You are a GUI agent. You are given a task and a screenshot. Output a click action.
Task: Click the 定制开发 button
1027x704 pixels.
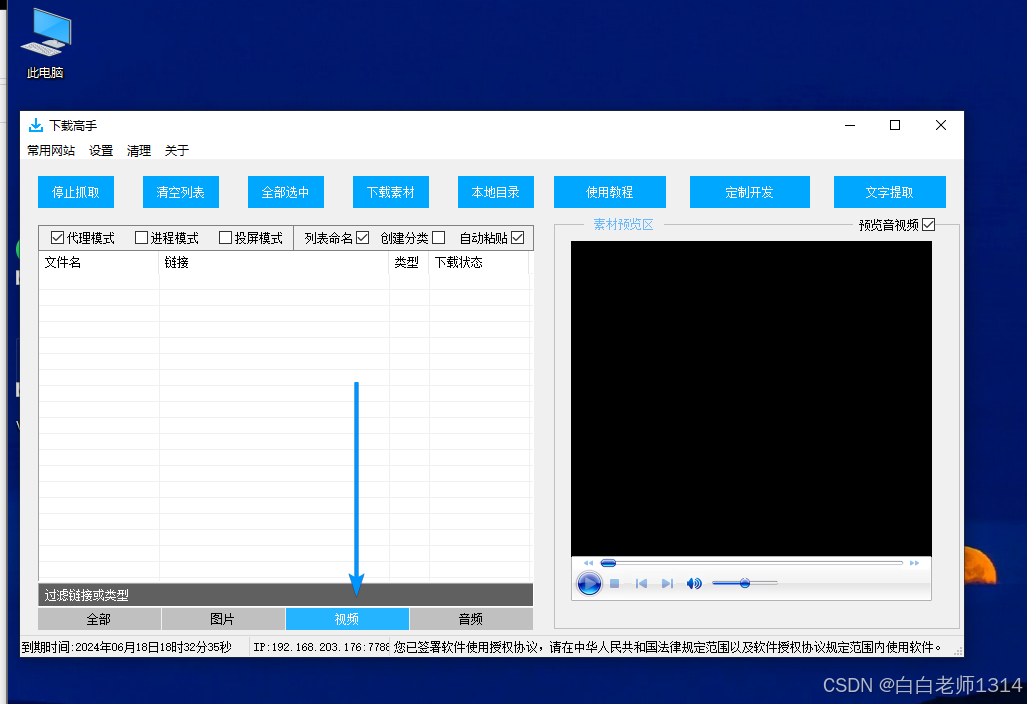750,192
